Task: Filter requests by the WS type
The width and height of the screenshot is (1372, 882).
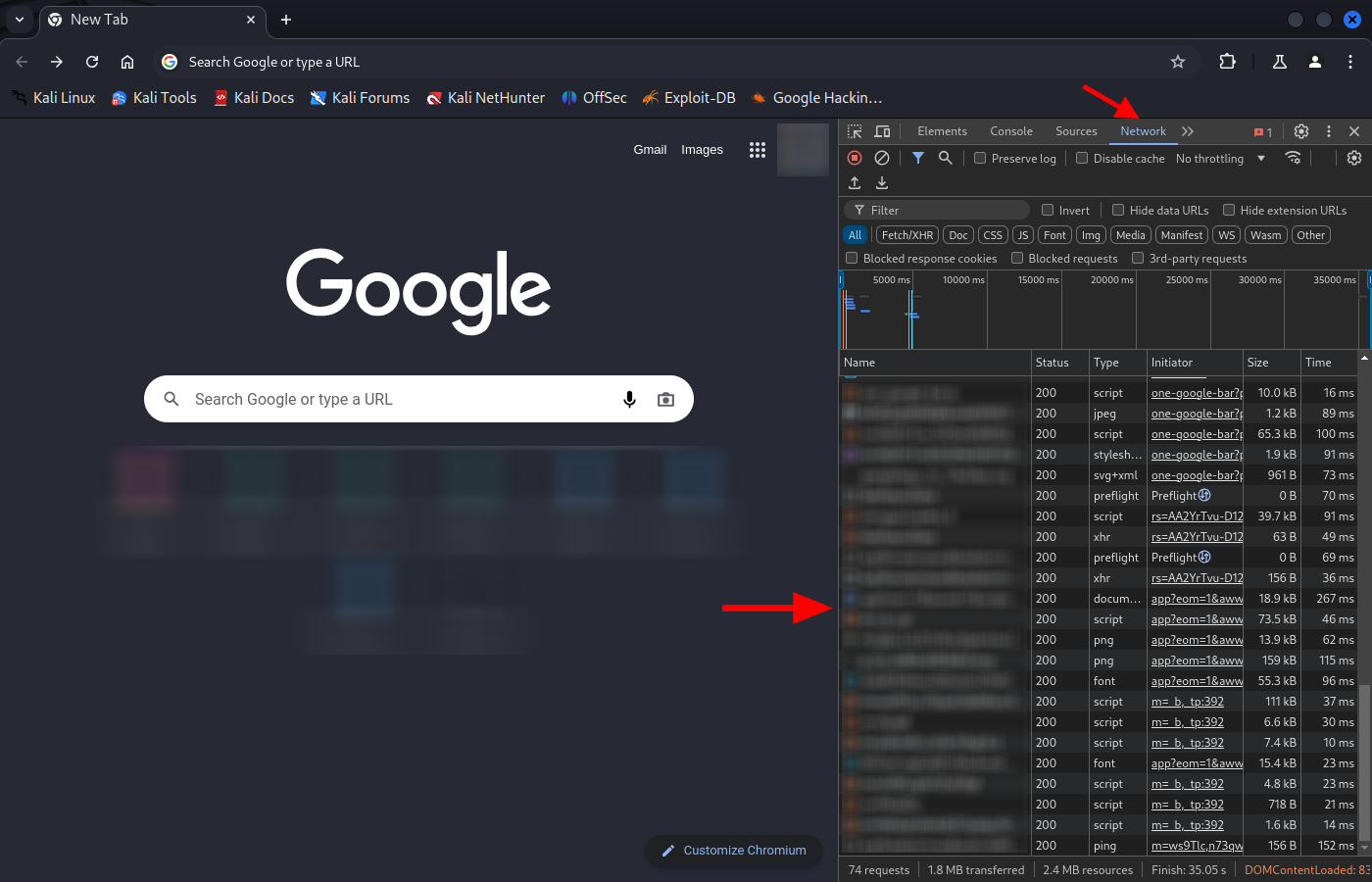Action: (1227, 235)
